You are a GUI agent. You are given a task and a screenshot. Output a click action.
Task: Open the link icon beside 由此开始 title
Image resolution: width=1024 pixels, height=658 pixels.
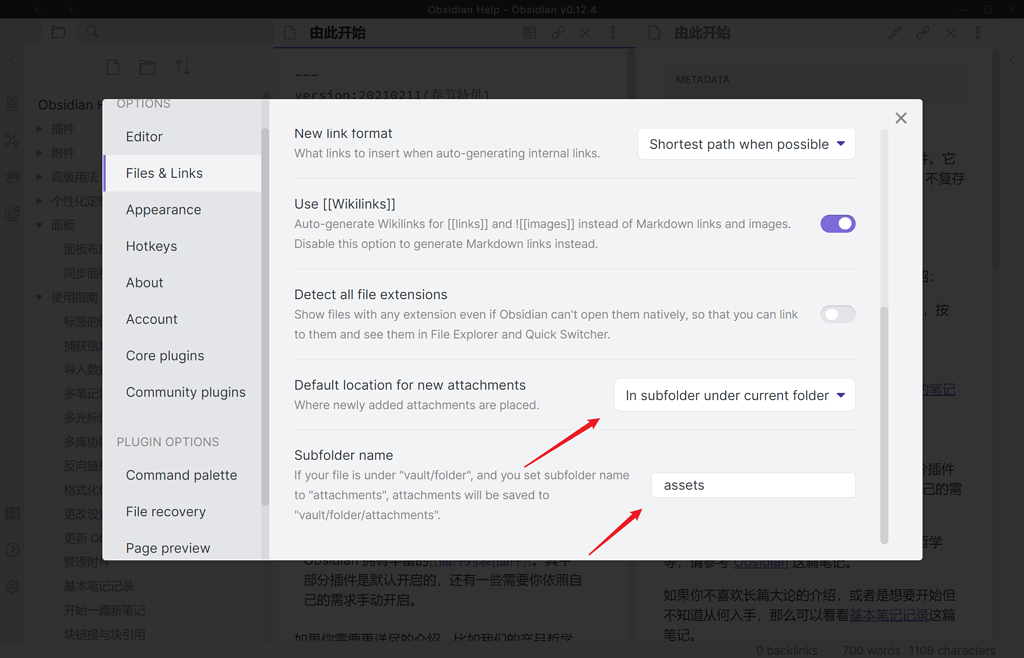[x=557, y=32]
